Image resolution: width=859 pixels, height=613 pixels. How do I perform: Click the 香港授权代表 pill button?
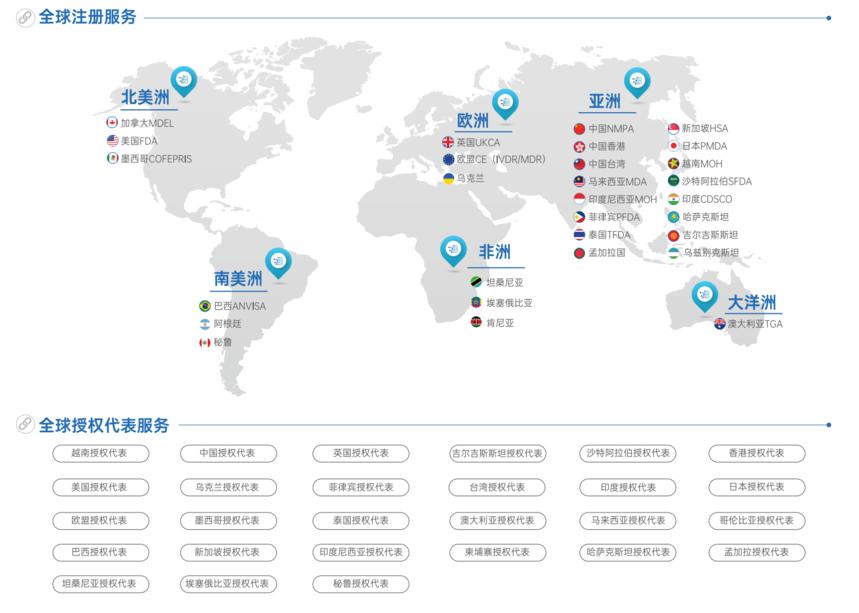coord(757,454)
